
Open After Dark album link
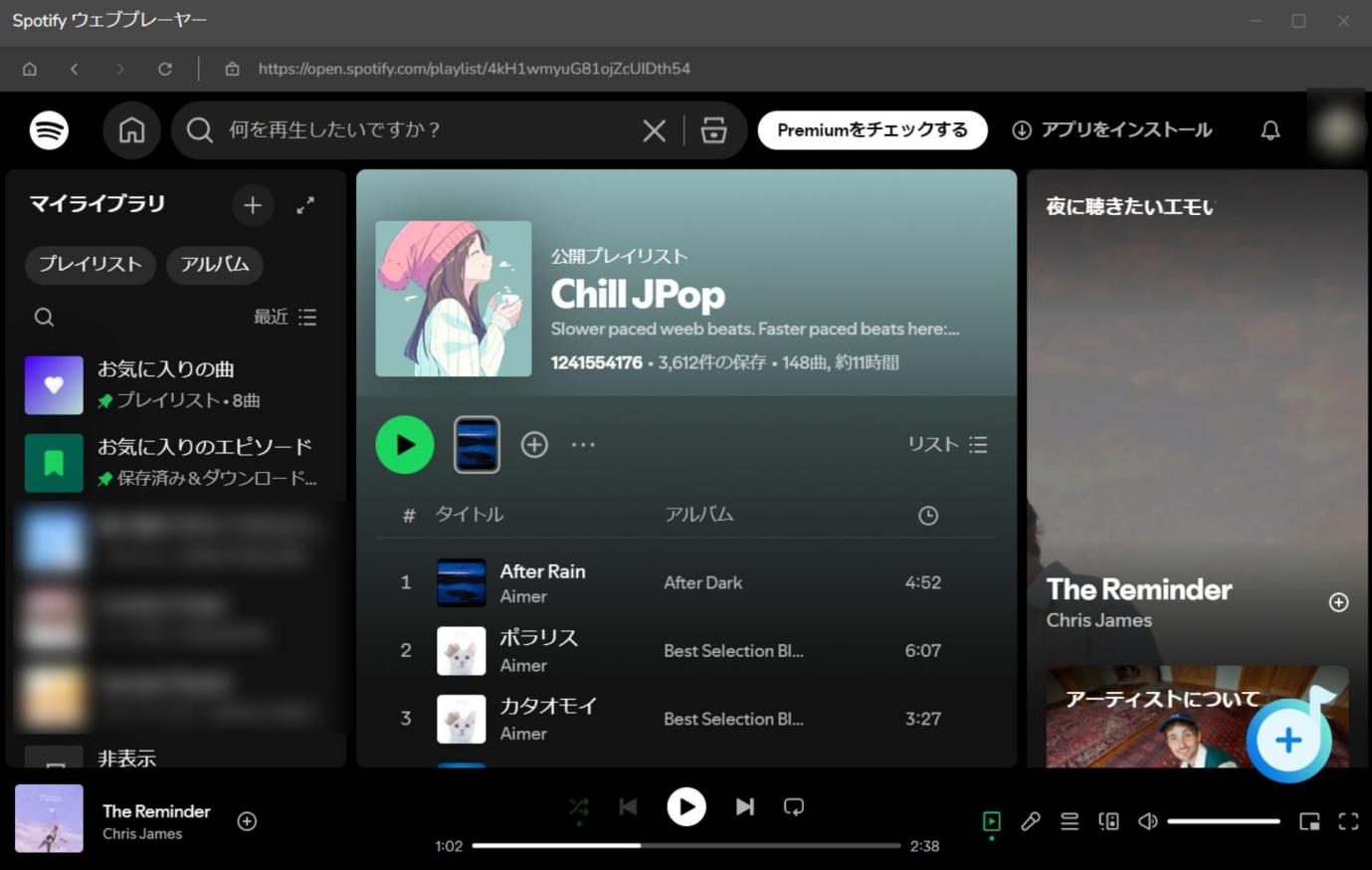[703, 582]
